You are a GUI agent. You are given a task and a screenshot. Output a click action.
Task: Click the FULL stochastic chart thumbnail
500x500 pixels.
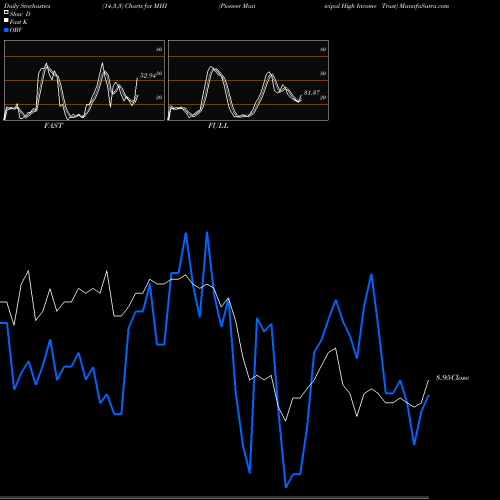248,80
